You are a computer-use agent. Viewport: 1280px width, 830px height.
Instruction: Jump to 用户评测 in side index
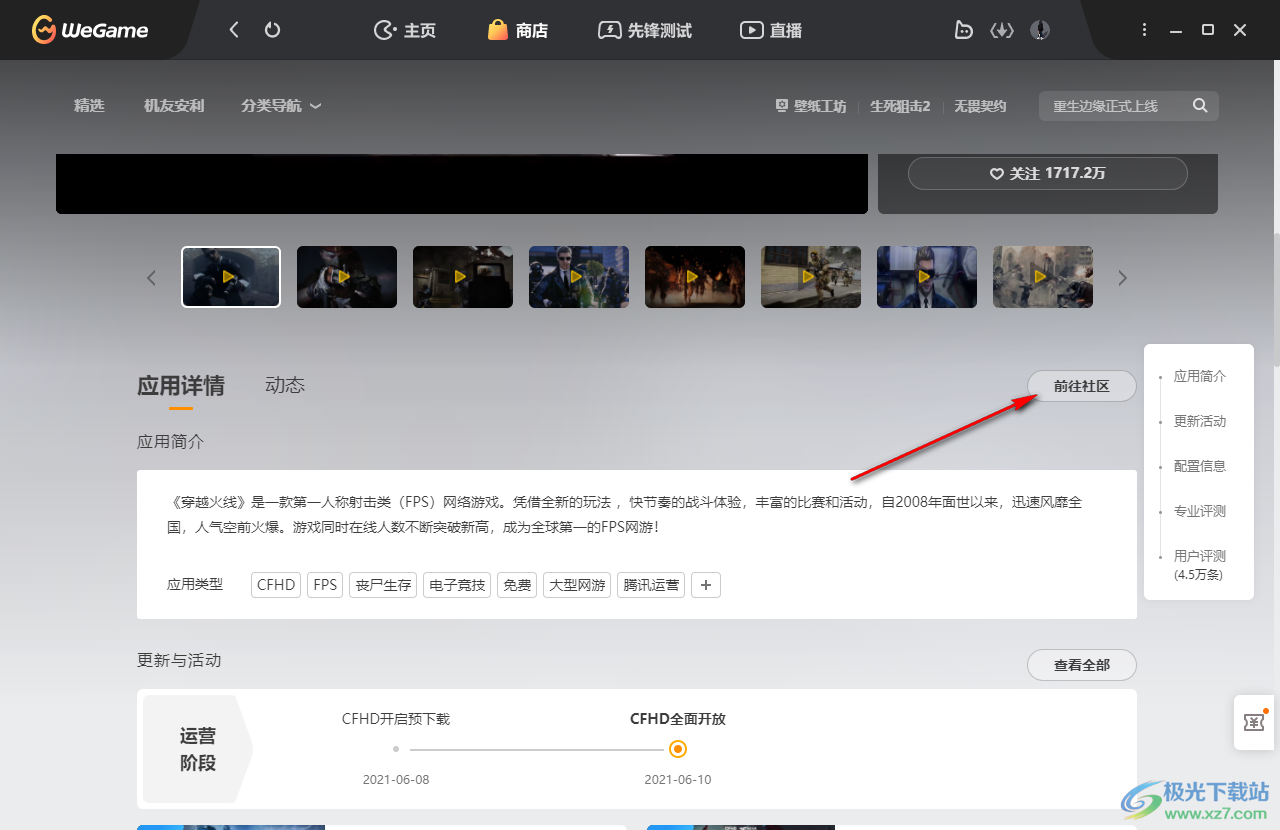point(1199,565)
